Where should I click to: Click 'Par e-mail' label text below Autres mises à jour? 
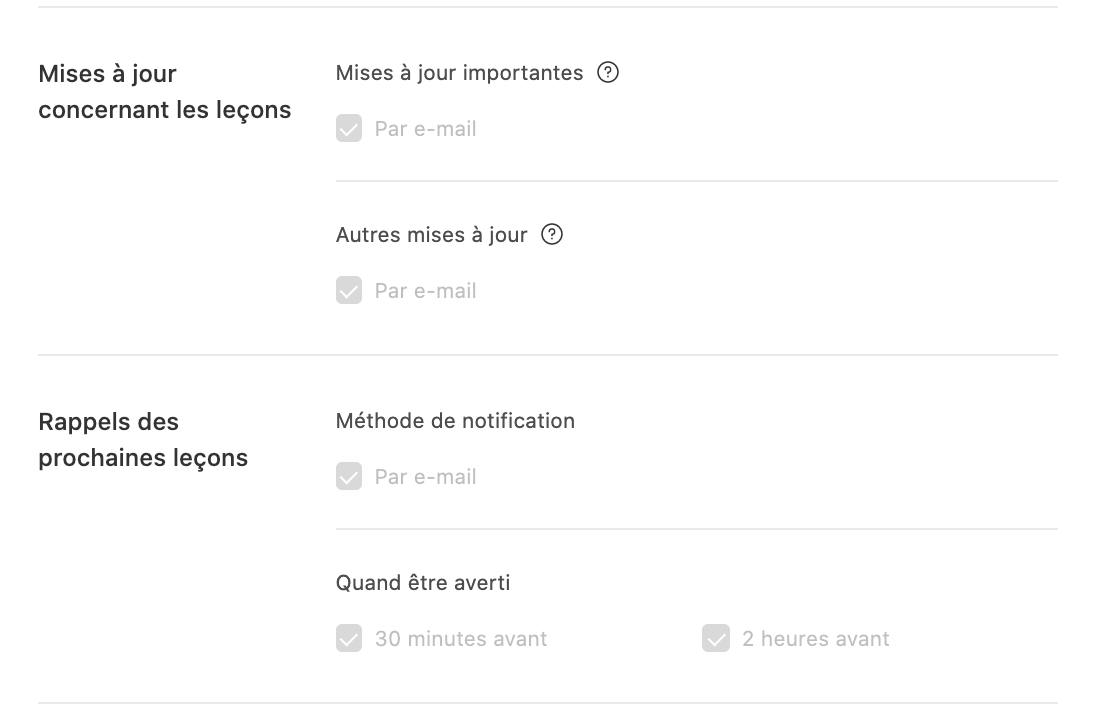[425, 291]
